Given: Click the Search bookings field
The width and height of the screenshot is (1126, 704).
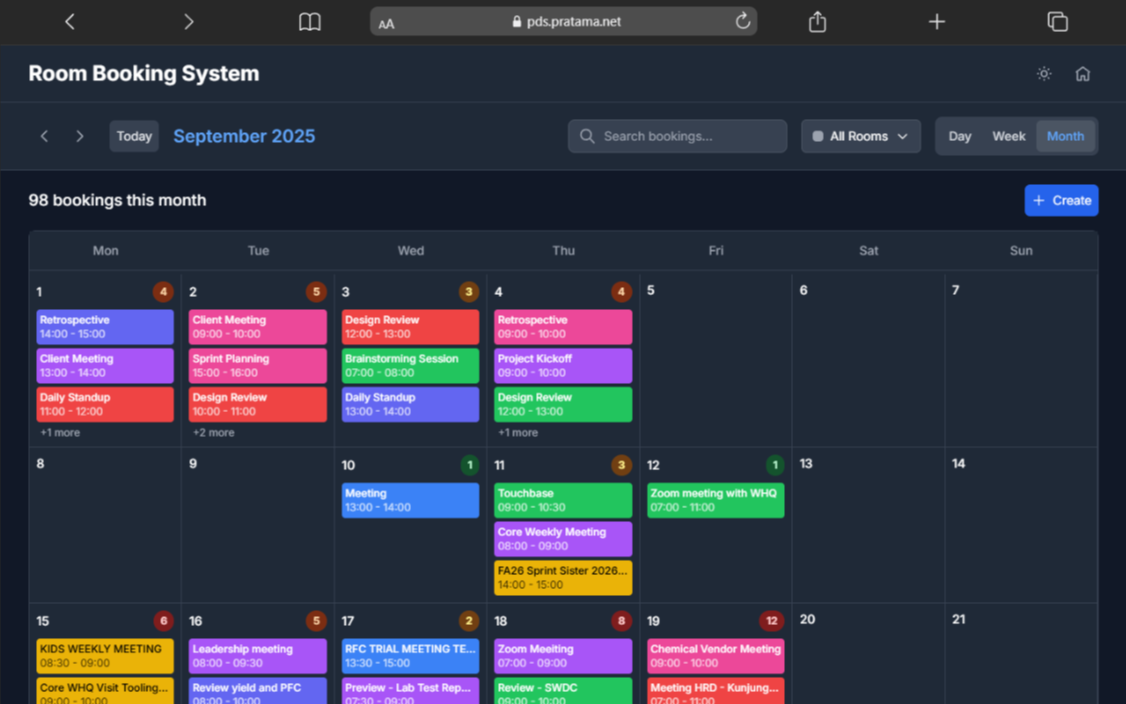Looking at the screenshot, I should [677, 136].
